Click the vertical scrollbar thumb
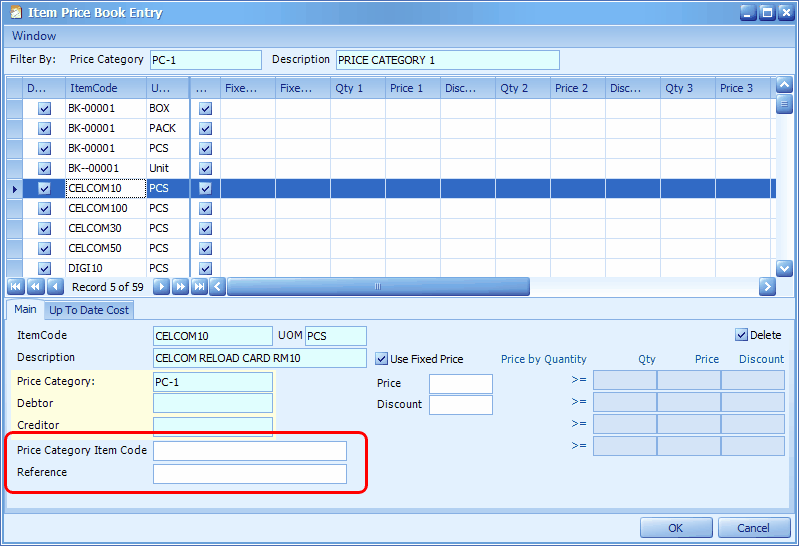Viewport: 799px width, 546px height. coord(784,104)
